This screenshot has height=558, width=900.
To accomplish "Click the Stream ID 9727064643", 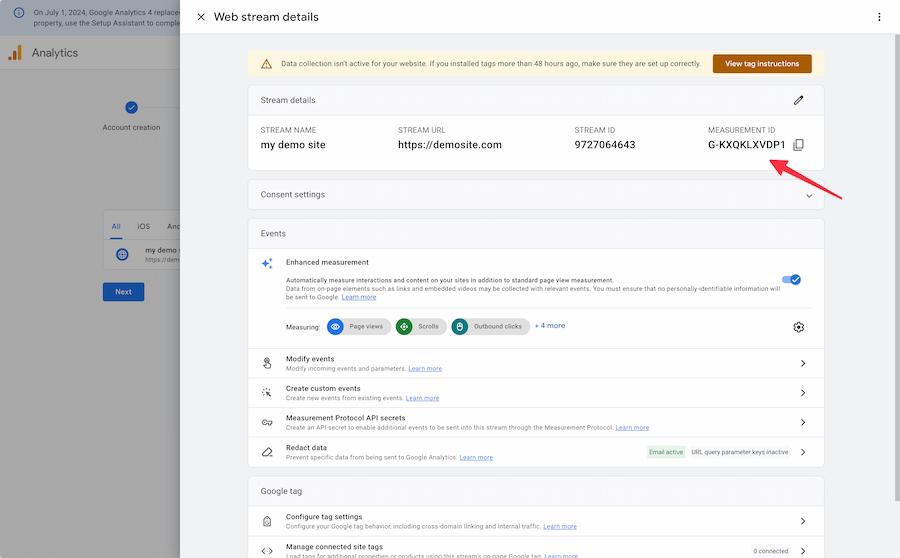I will pos(604,145).
